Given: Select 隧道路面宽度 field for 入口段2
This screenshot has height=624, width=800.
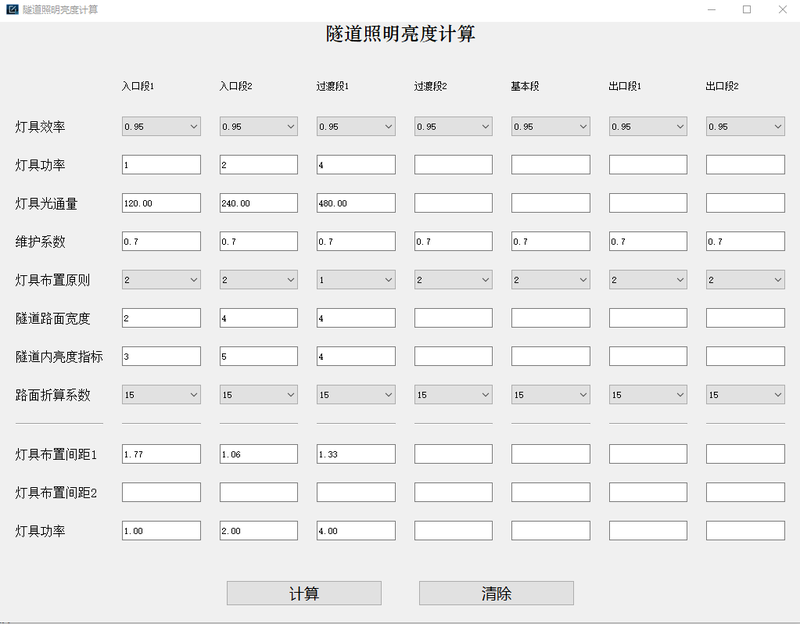Looking at the screenshot, I should tap(259, 318).
